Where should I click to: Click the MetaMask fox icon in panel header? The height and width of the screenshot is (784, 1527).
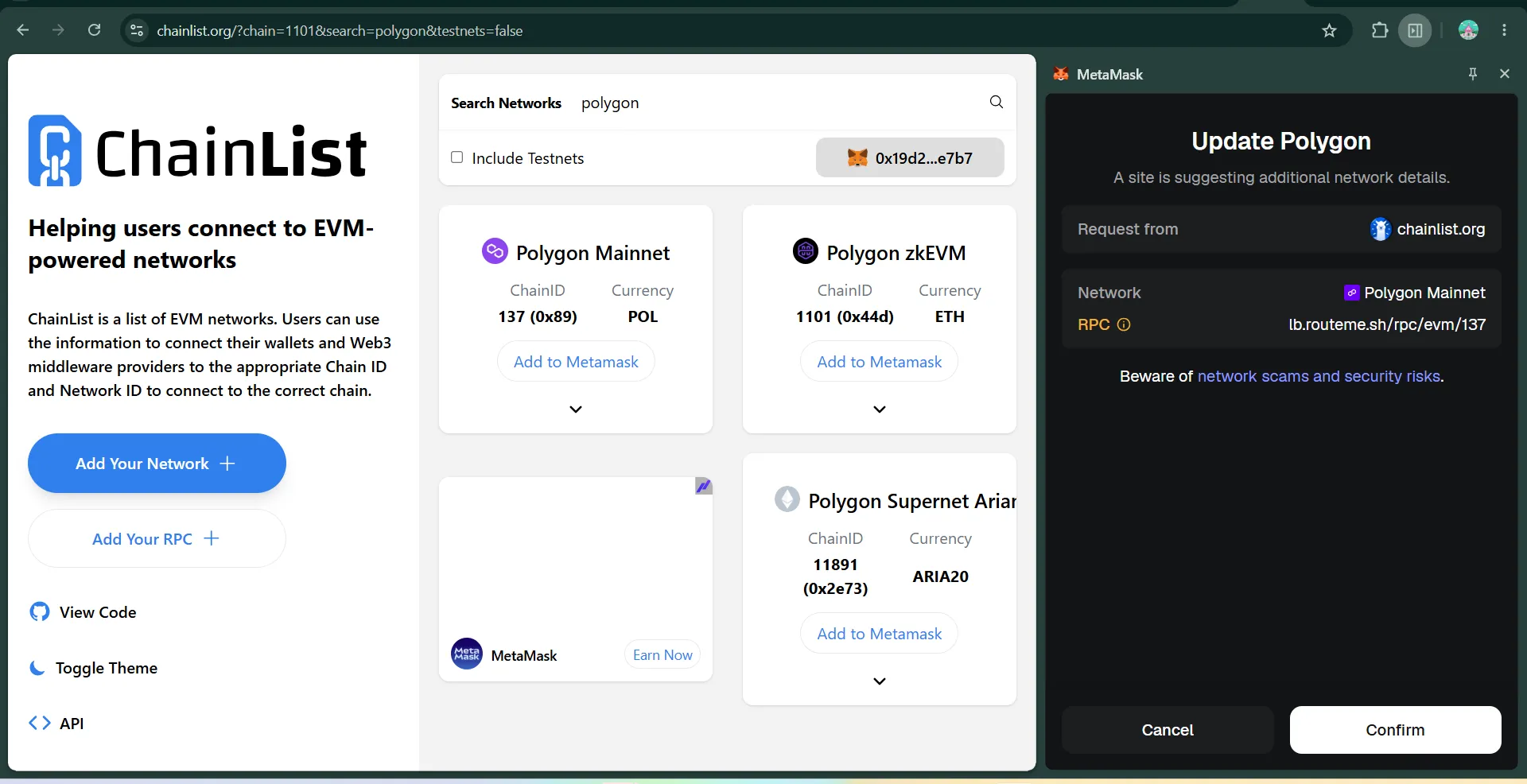(x=1061, y=74)
